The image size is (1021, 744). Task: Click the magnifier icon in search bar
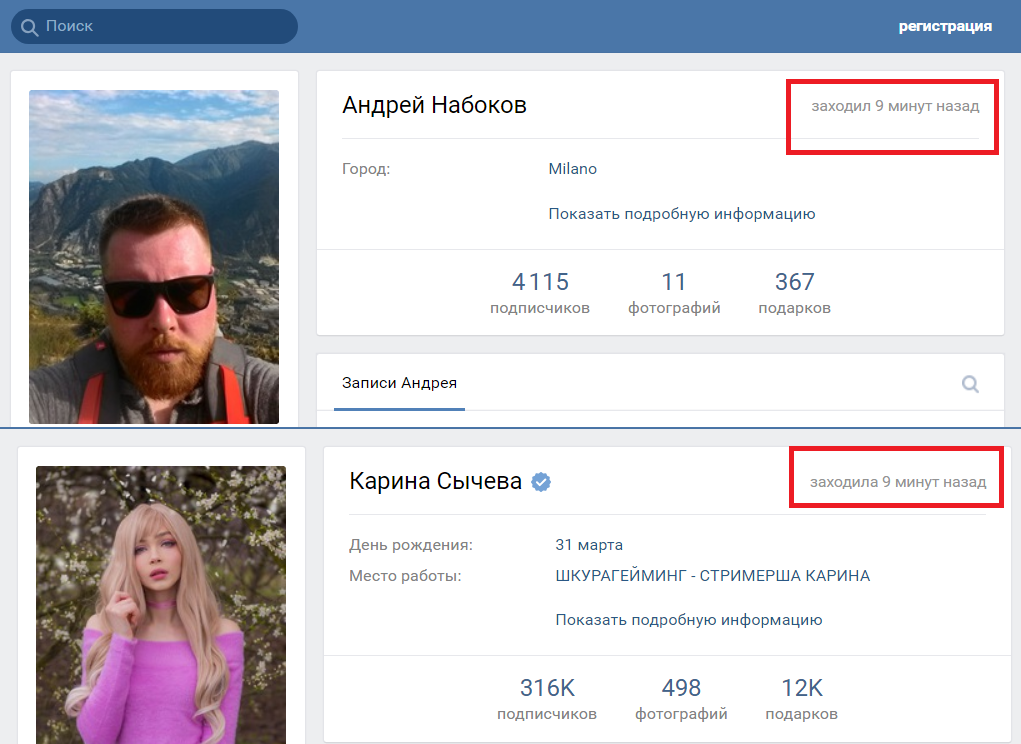(29, 27)
